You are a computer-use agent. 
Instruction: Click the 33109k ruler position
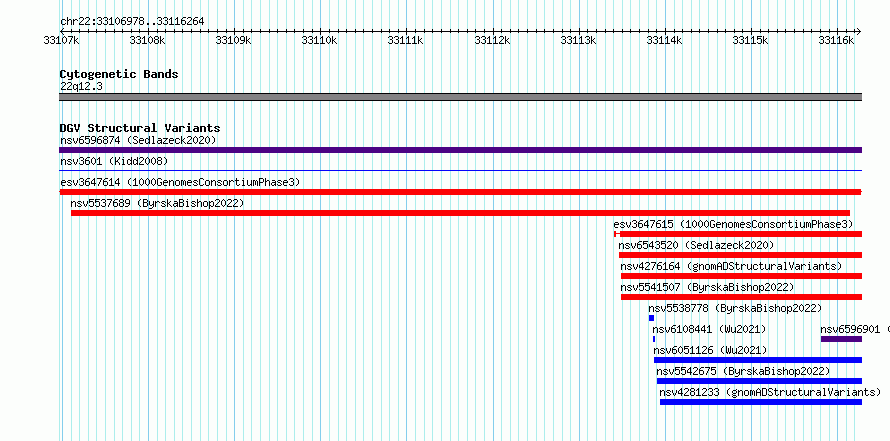(233, 40)
